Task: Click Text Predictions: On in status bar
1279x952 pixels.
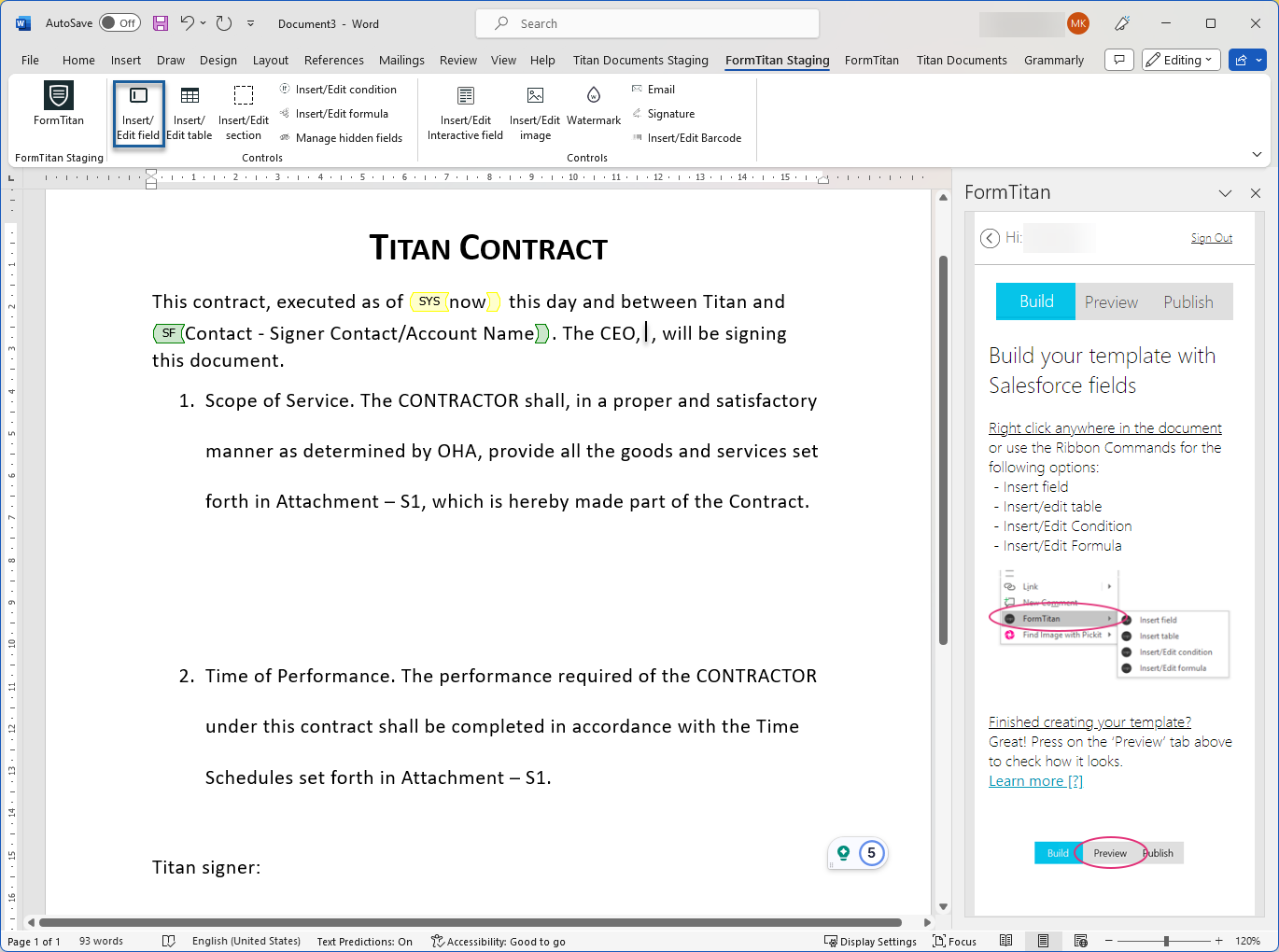Action: 364,941
